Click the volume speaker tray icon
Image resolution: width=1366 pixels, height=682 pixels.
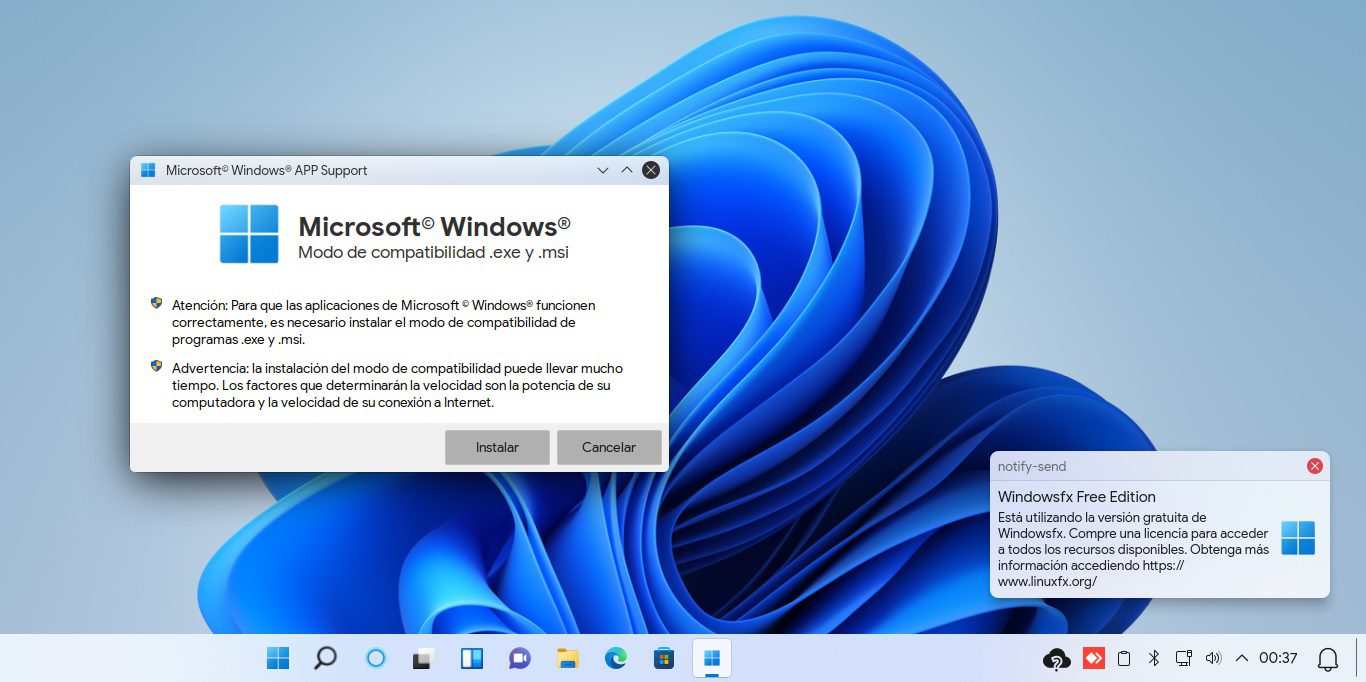(1214, 658)
